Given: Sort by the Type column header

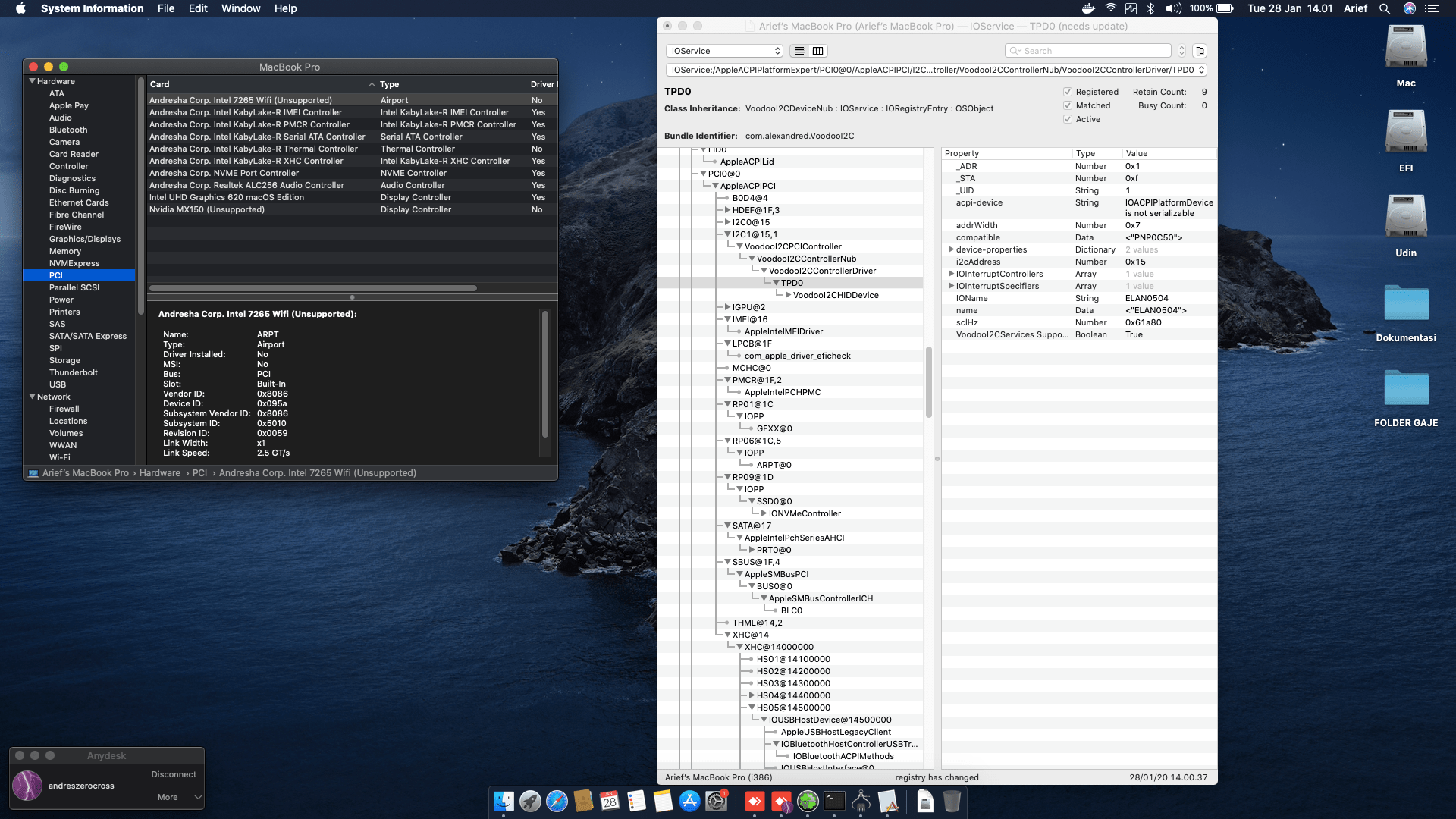Looking at the screenshot, I should [x=453, y=84].
